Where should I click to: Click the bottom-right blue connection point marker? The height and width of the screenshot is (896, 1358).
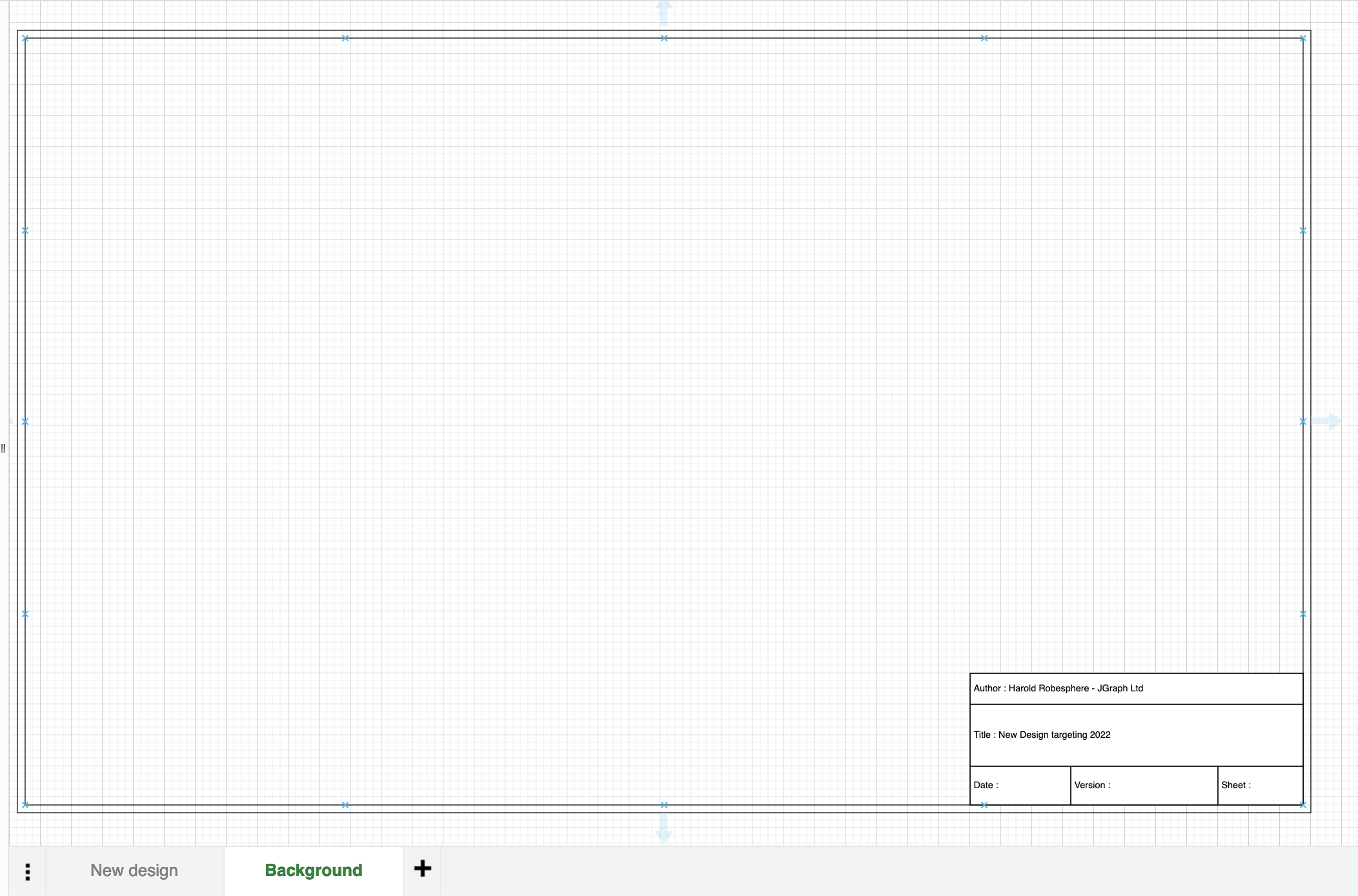tap(1302, 804)
